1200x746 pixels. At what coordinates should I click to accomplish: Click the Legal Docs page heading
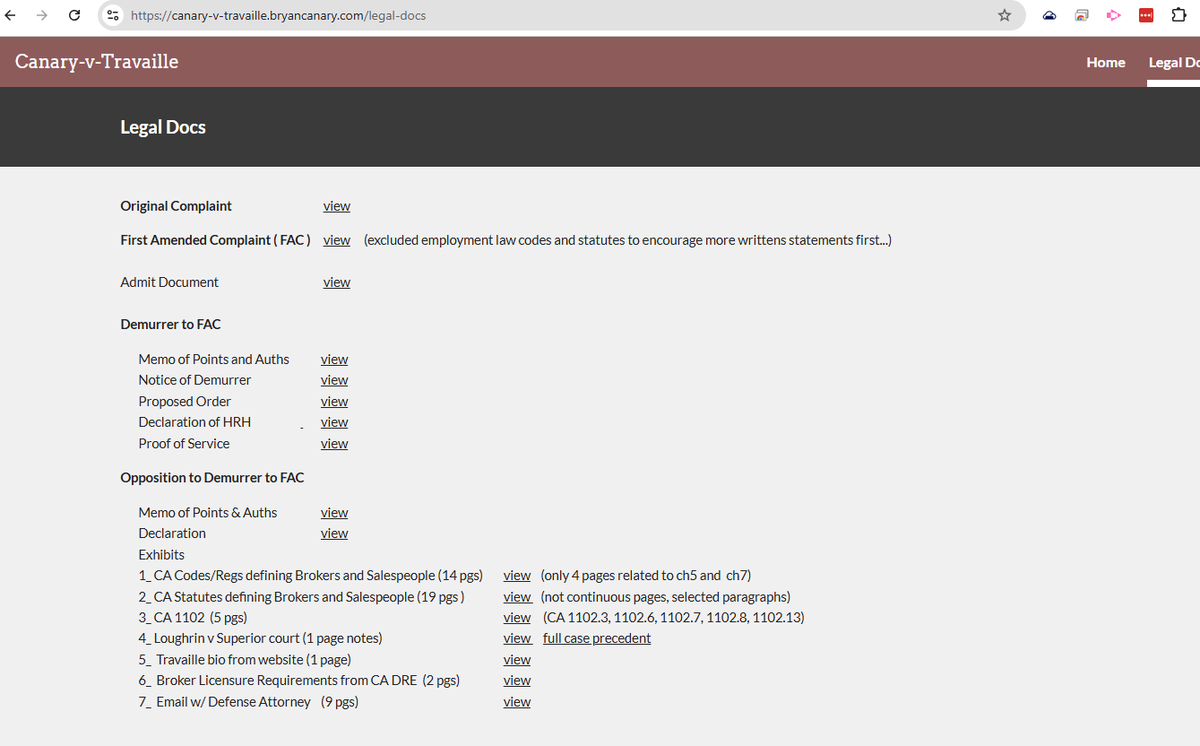click(163, 127)
